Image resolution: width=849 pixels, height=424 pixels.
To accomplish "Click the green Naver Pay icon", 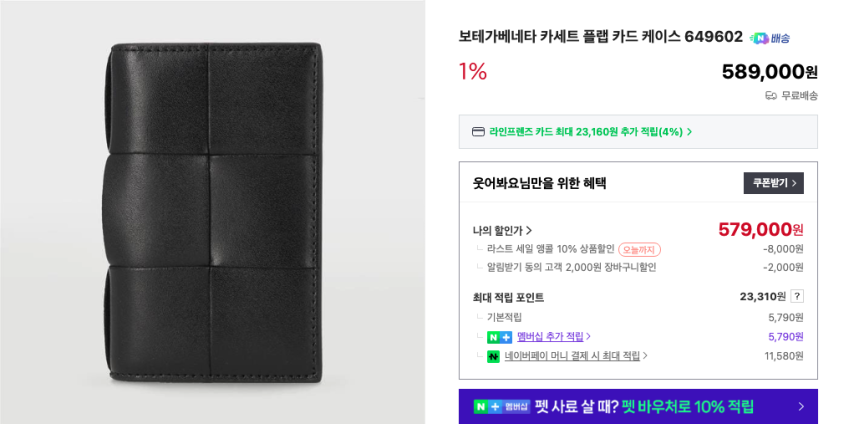I will click(493, 356).
